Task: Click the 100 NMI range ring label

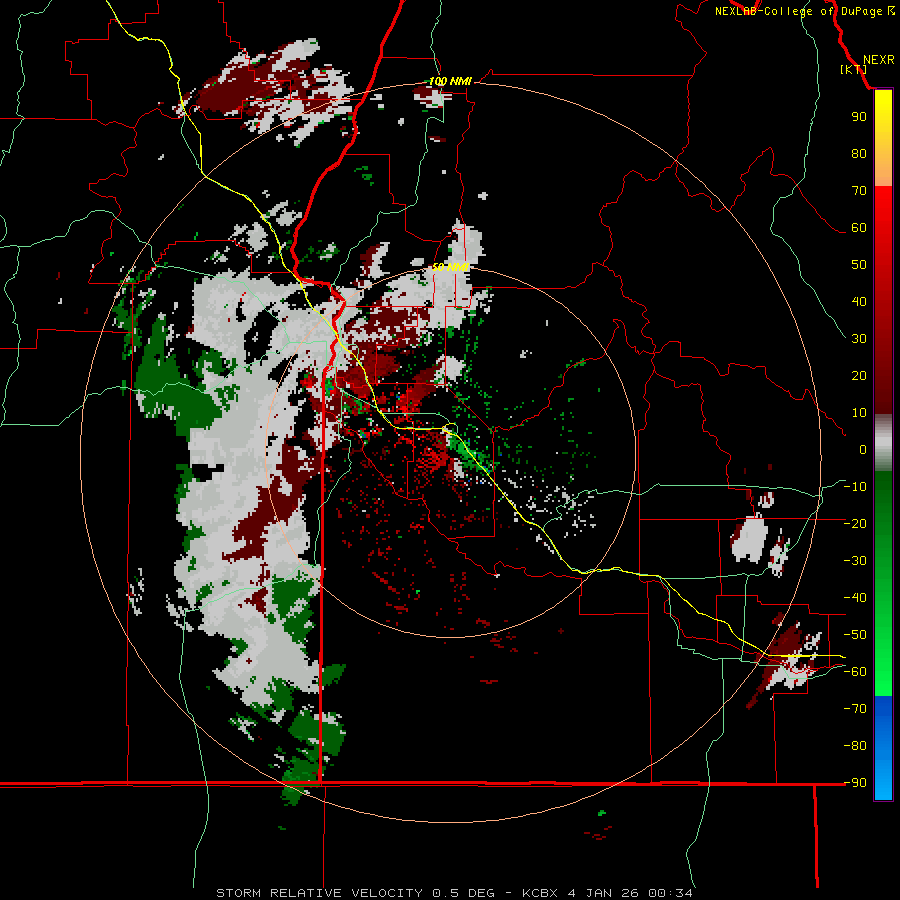Action: (450, 82)
